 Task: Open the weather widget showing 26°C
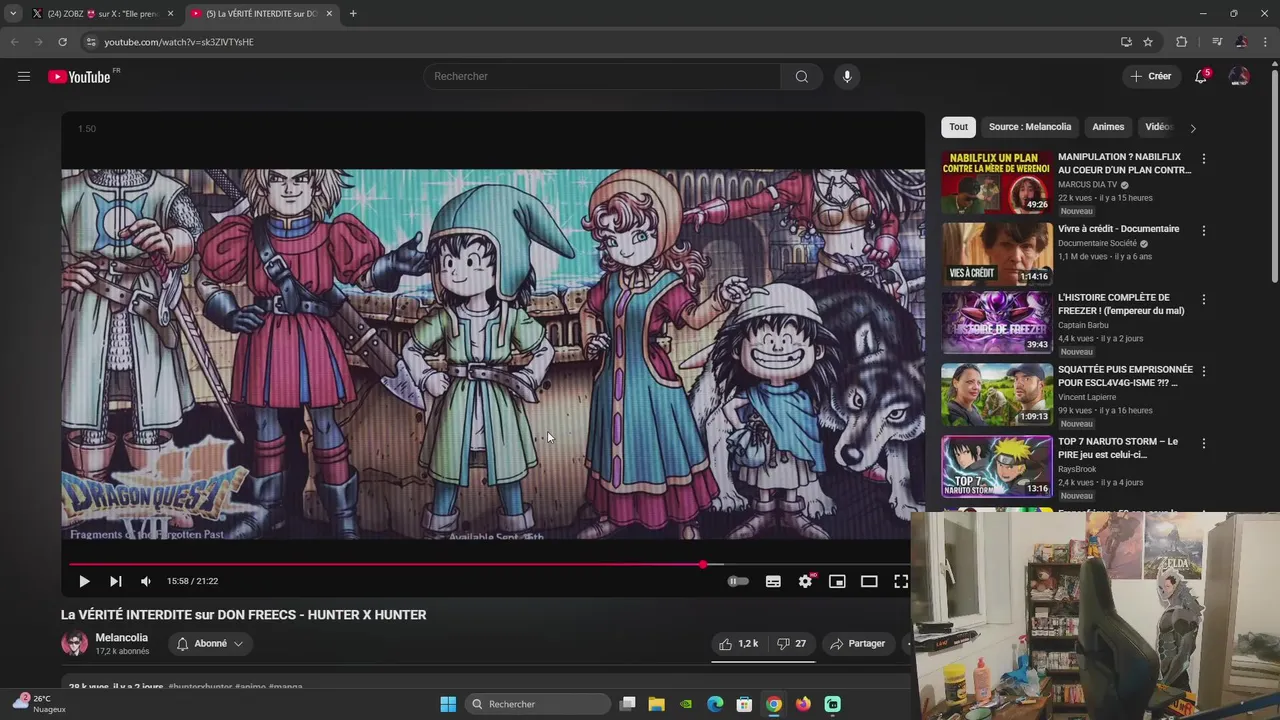point(40,704)
